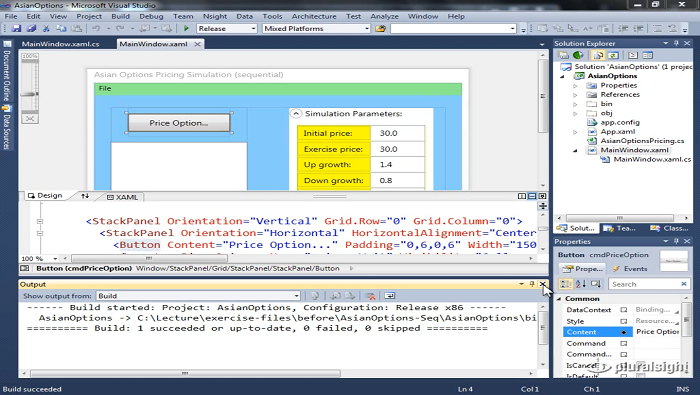This screenshot has height=395, width=700.
Task: Switch to the MainWindow.xaml.cs tab
Action: pos(61,44)
